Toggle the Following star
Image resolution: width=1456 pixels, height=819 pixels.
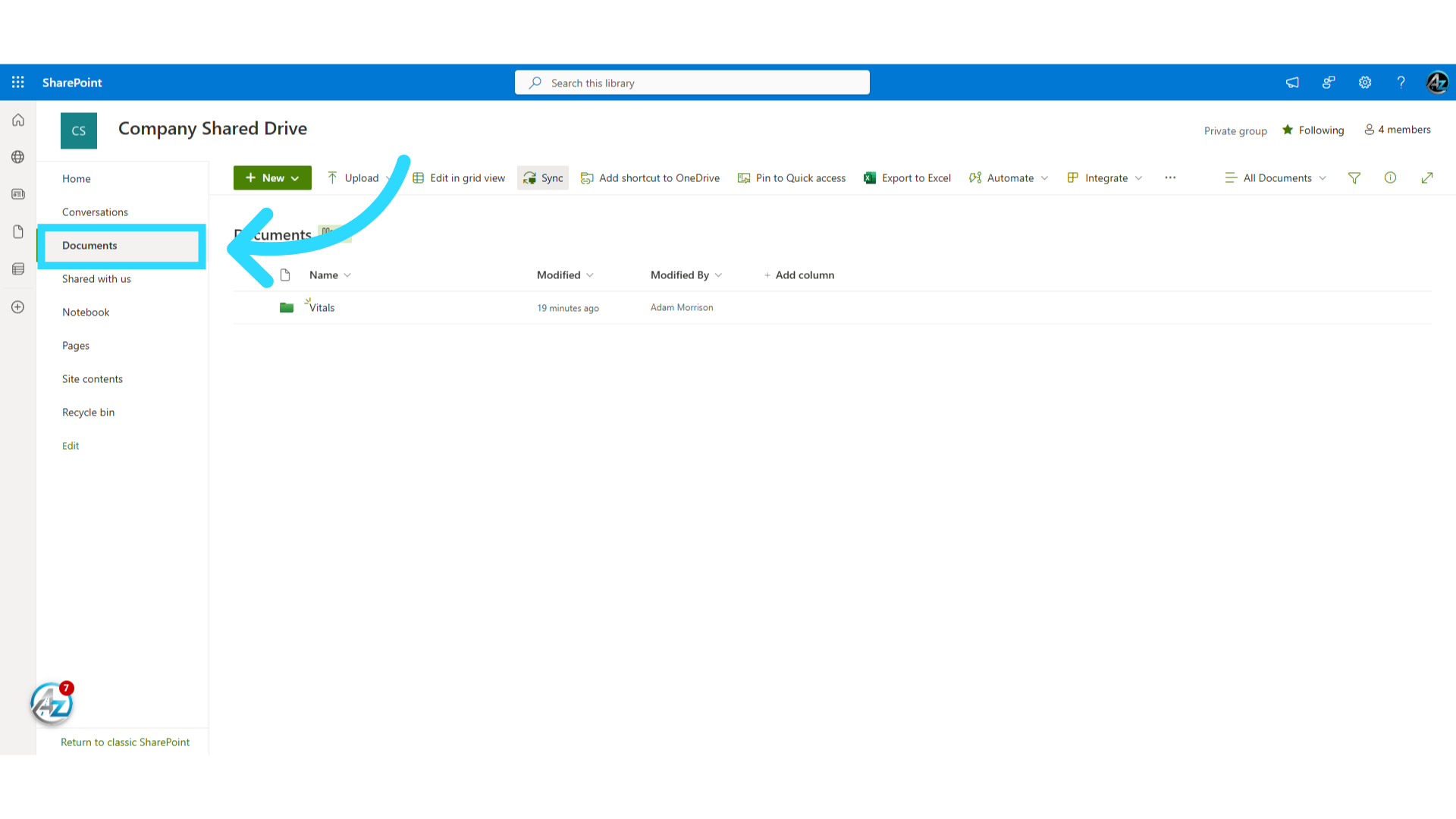1288,130
